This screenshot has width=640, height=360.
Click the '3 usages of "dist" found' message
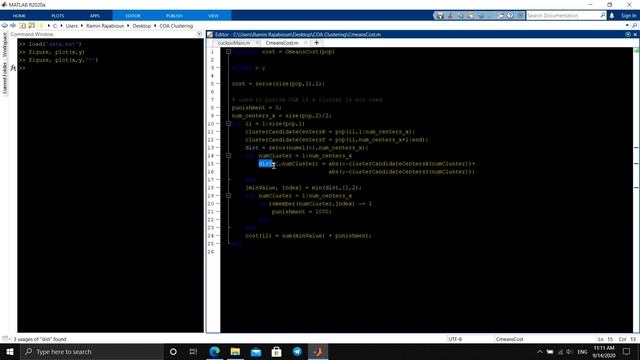tap(40, 339)
